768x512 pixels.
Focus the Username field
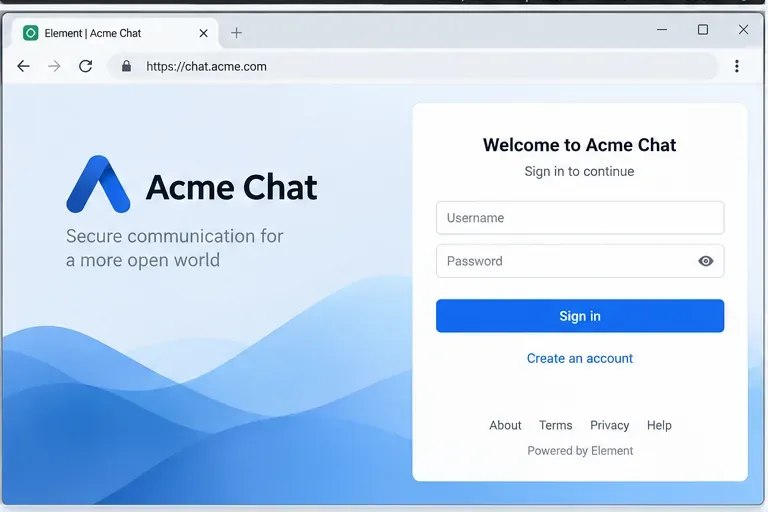(x=580, y=218)
